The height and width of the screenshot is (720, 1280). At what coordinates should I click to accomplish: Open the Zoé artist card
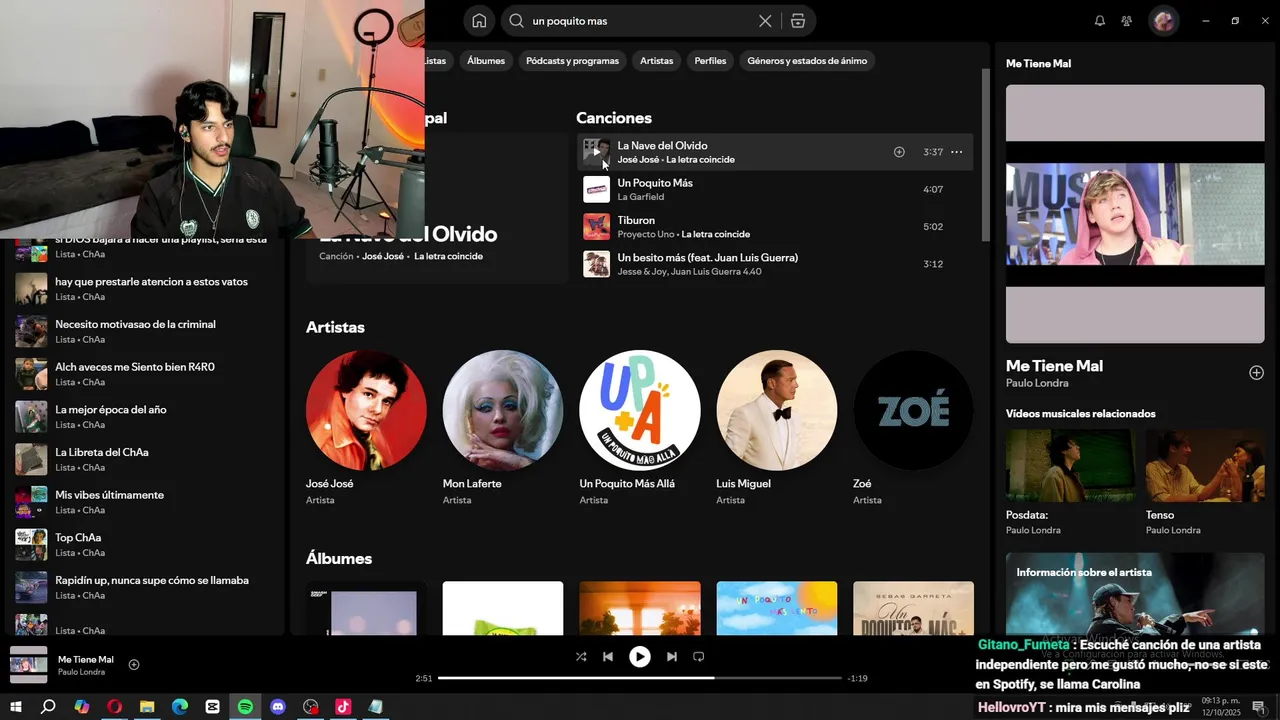tap(914, 428)
